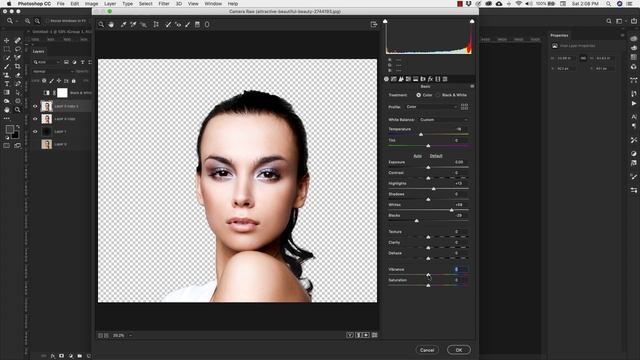Click the foreground color swatch
The image size is (640, 360).
[x=9, y=129]
